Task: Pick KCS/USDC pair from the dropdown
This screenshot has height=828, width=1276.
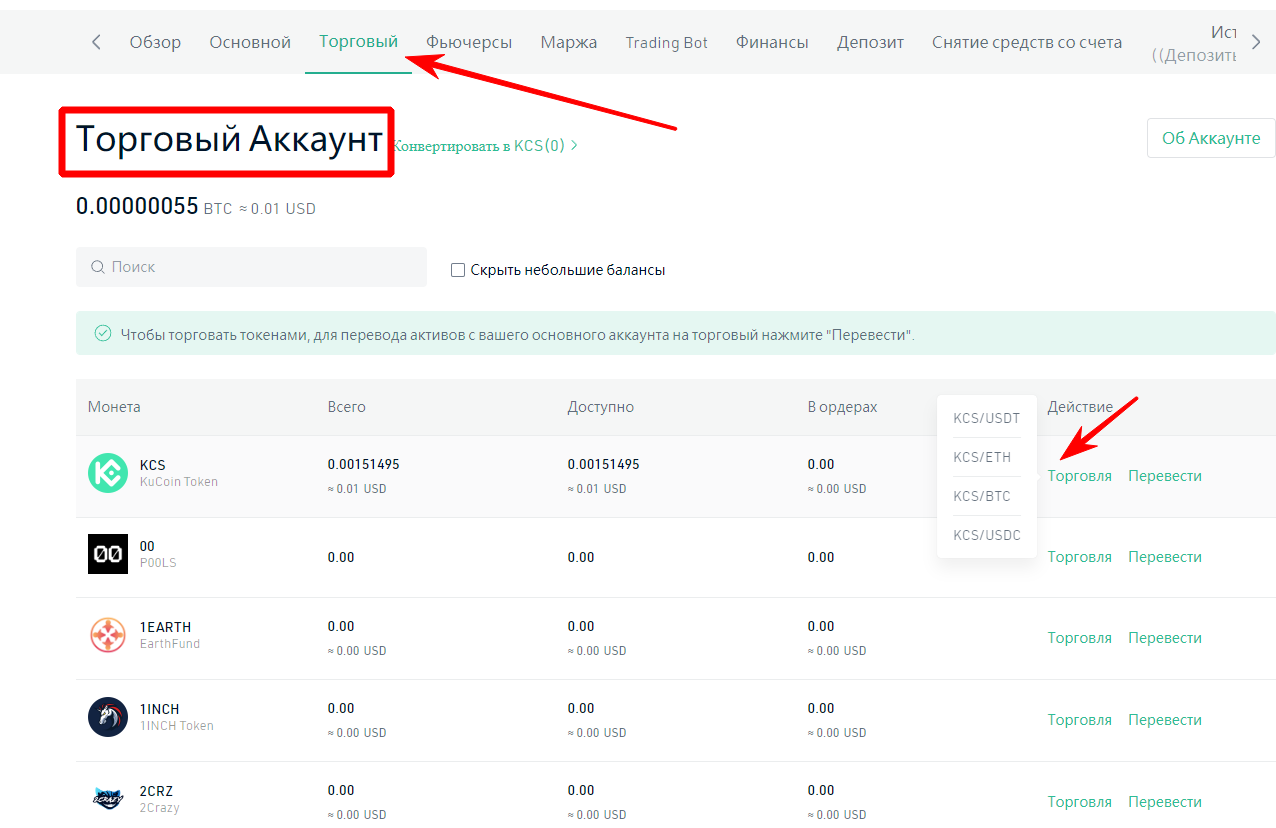Action: (986, 535)
